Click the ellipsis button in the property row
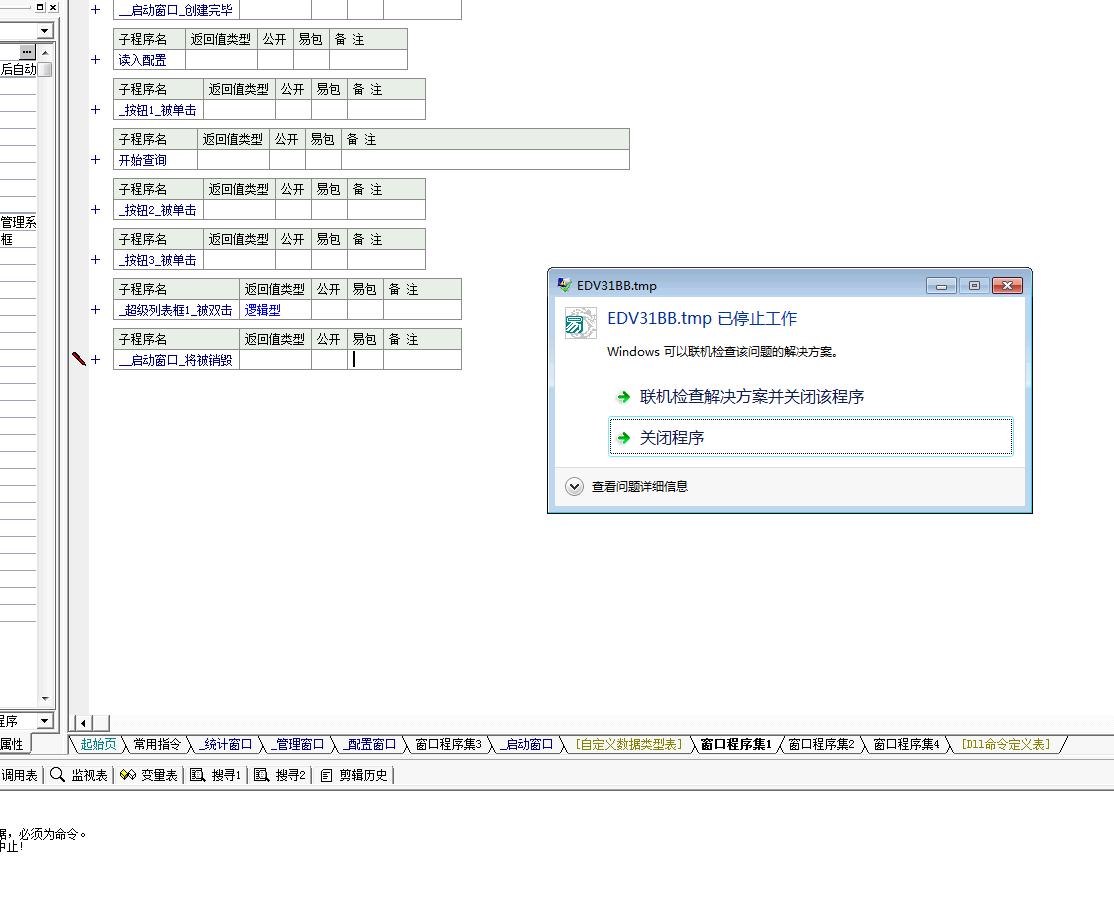The width and height of the screenshot is (1114, 915). [27, 51]
